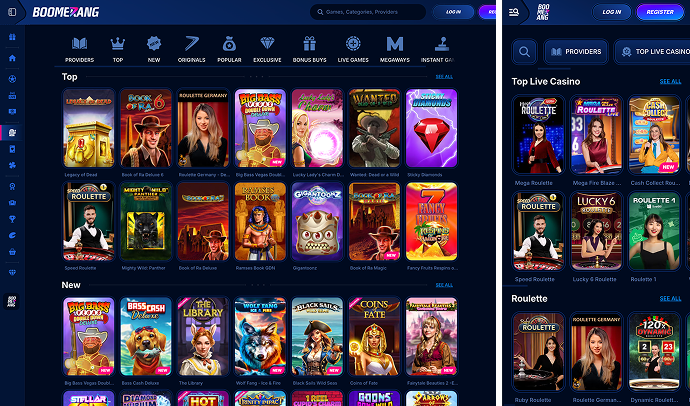Screen dimensions: 690x406
Task: Click the monitor icon in the sidebar
Action: [x=12, y=112]
